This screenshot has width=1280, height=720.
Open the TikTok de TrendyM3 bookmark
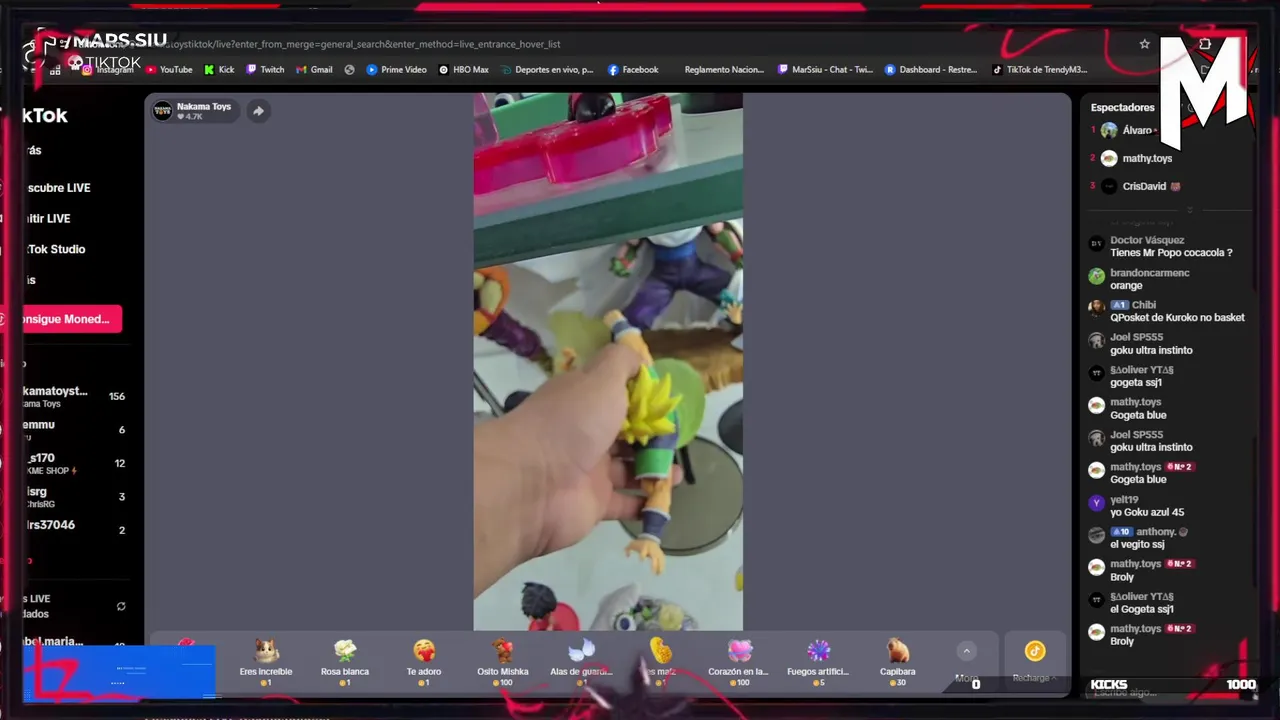pos(1039,70)
